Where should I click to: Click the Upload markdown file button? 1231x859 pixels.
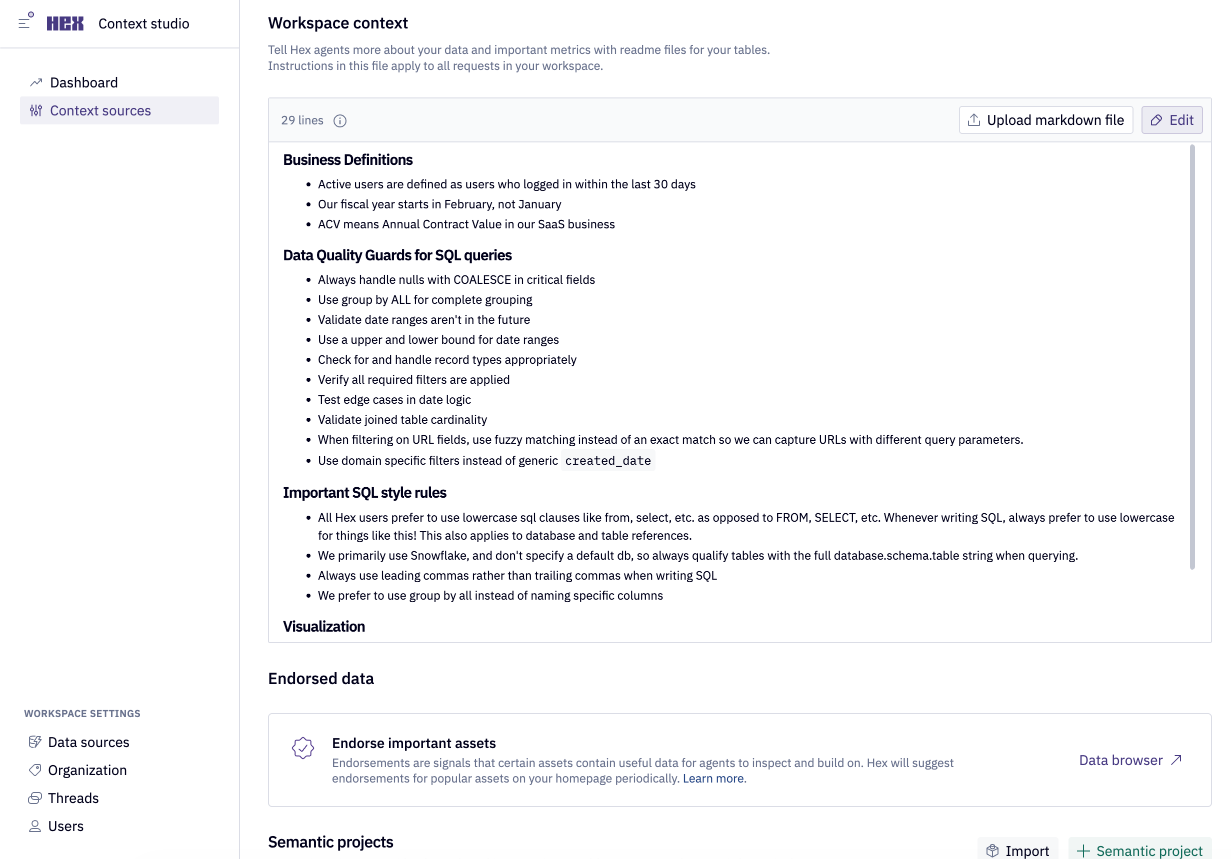(1045, 119)
